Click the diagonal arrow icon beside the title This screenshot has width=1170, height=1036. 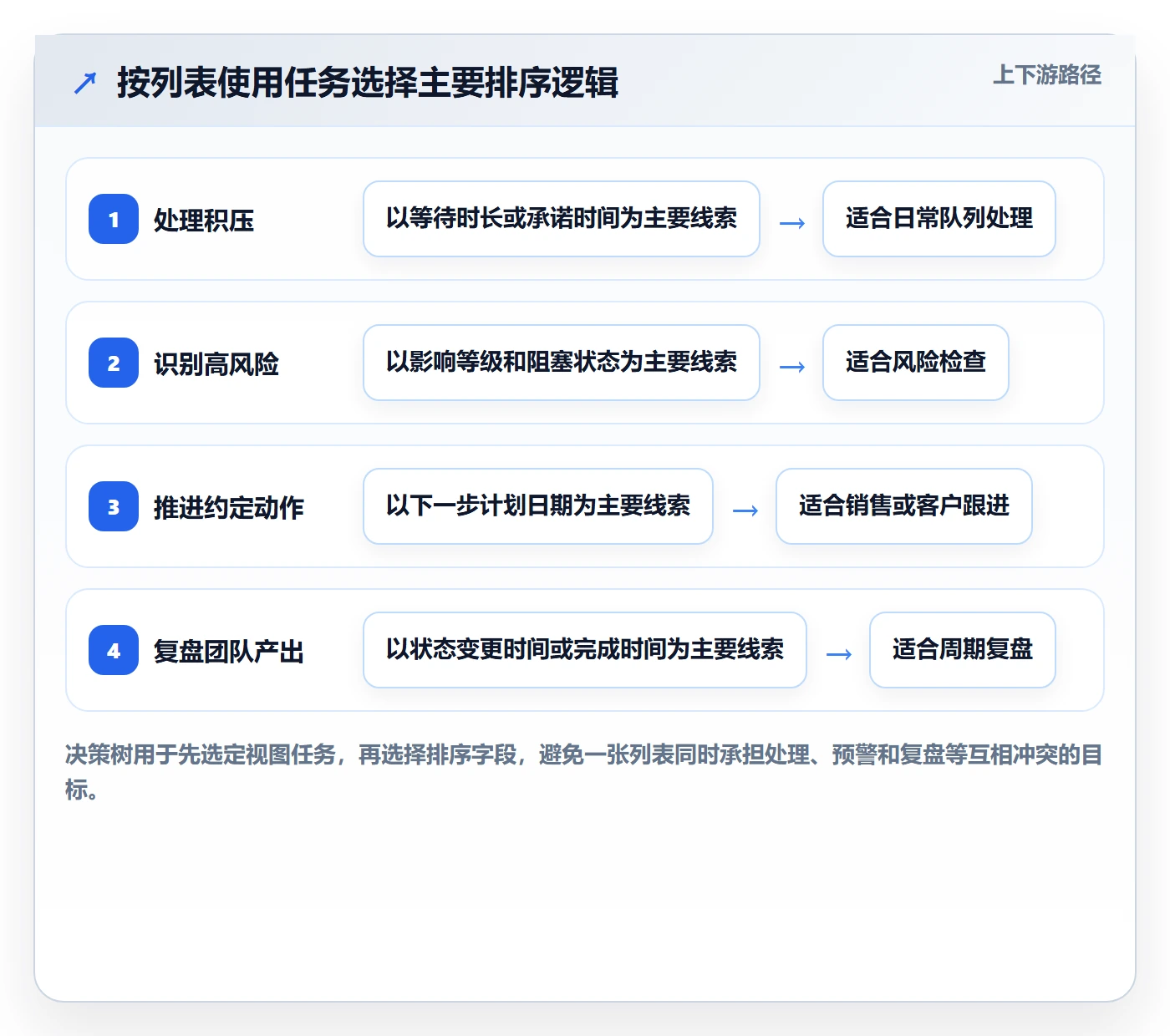click(85, 83)
